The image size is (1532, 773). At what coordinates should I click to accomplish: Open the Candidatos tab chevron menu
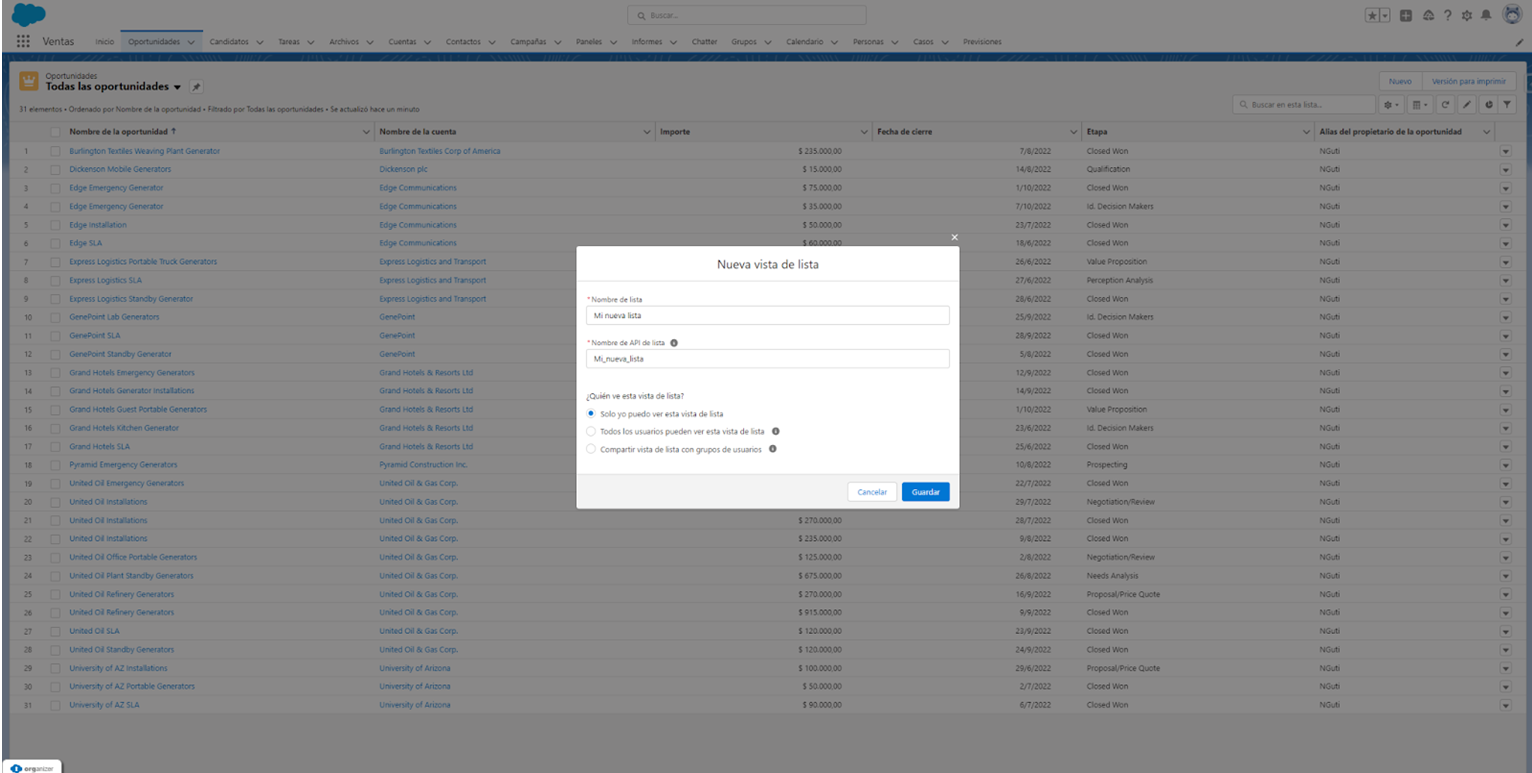point(260,42)
